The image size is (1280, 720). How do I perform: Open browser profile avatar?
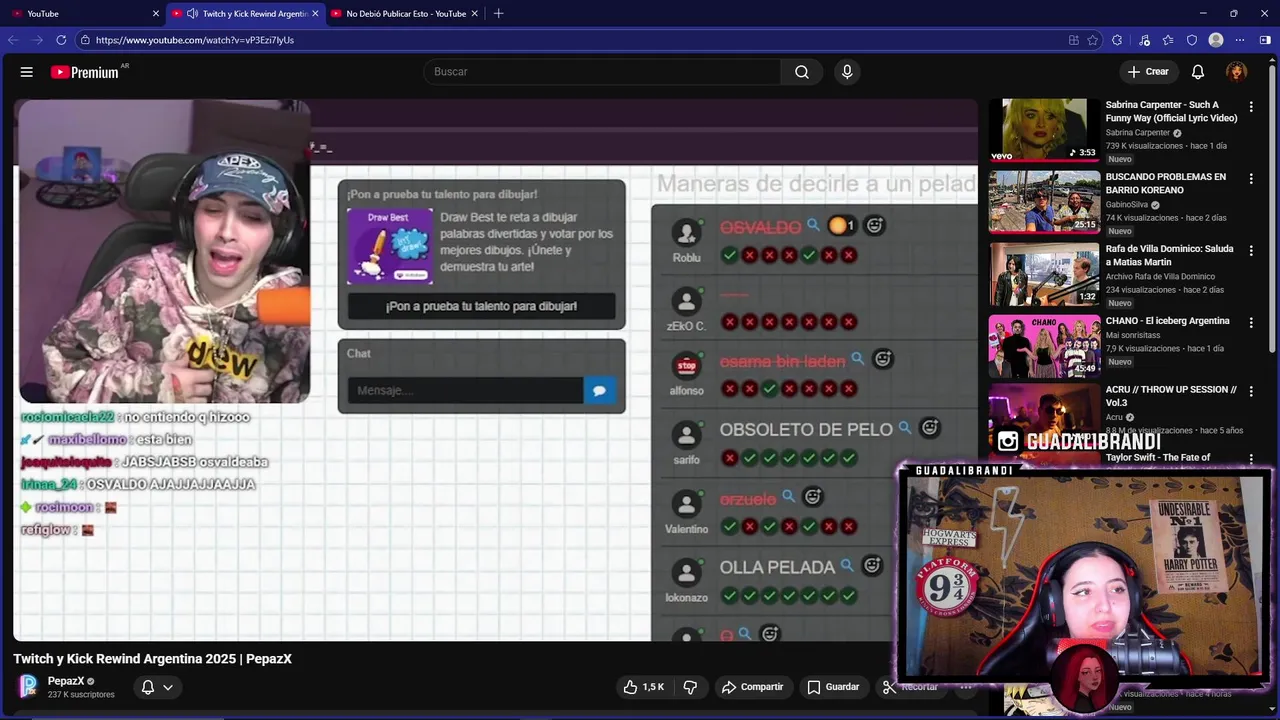(1216, 40)
